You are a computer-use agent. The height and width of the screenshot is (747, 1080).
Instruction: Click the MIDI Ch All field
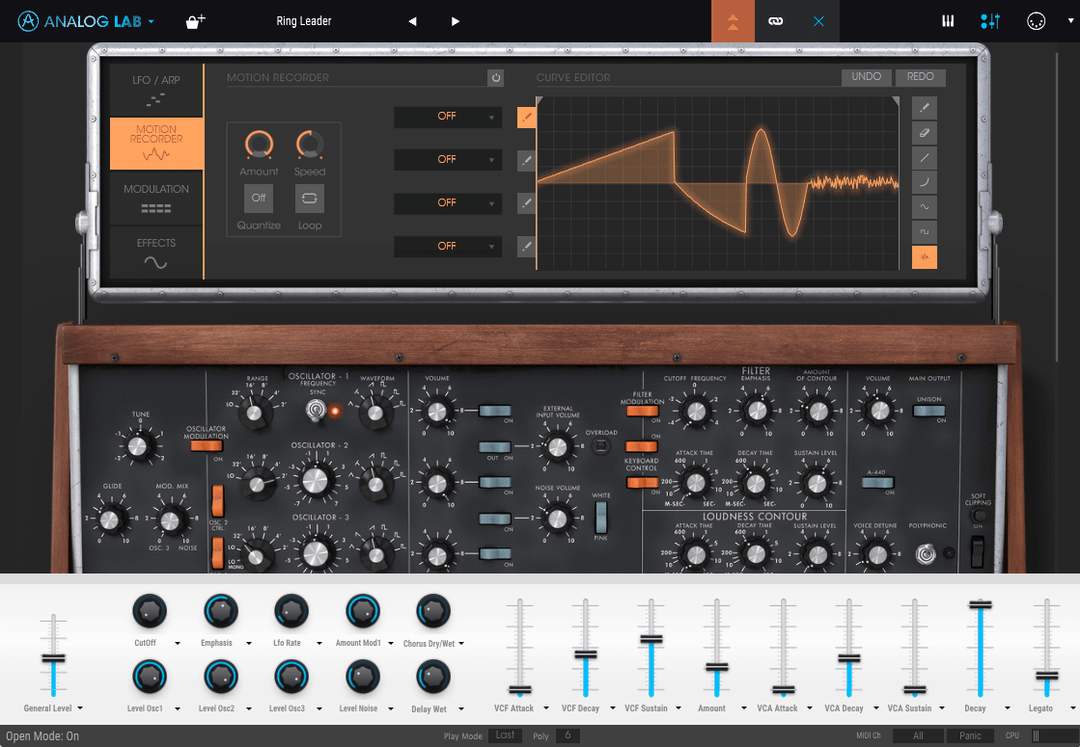pos(917,735)
